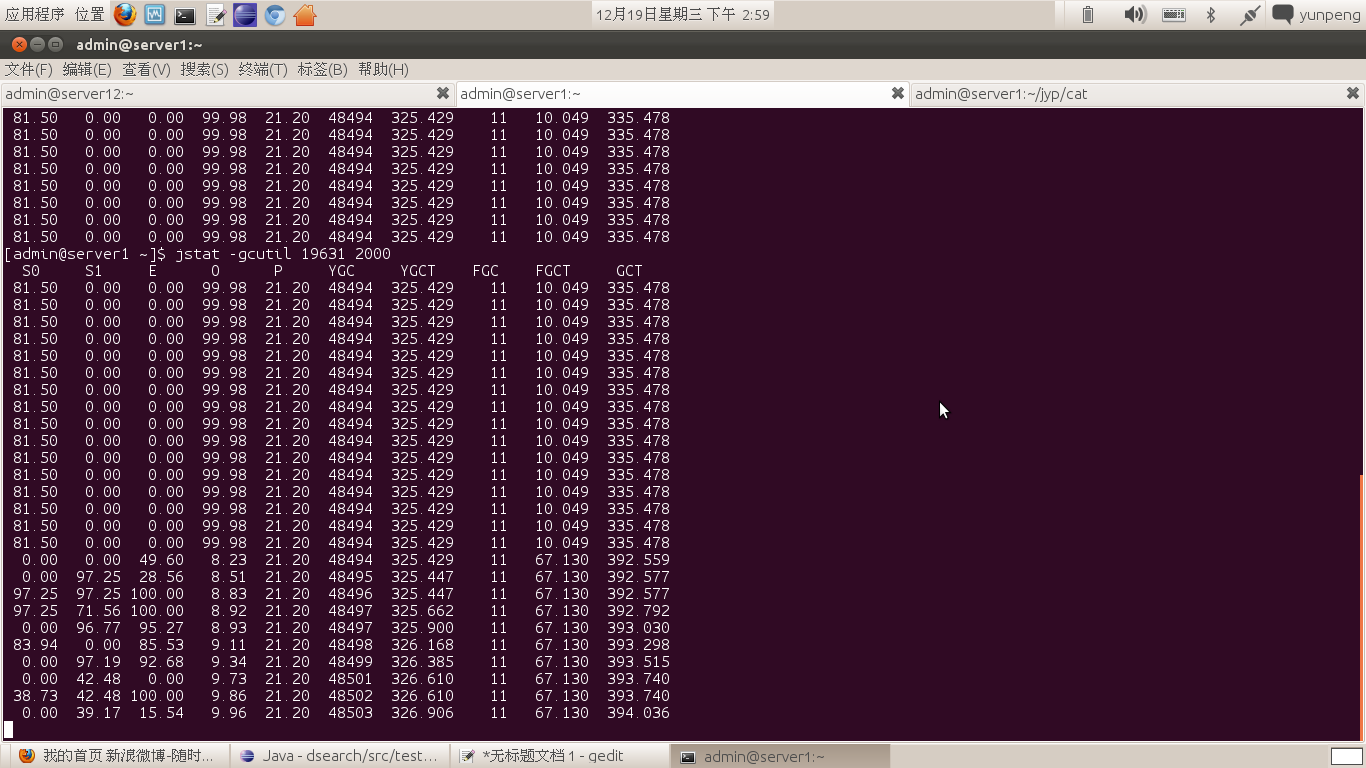Click the terminal cursor on the last line
The height and width of the screenshot is (768, 1366).
[x=9, y=730]
